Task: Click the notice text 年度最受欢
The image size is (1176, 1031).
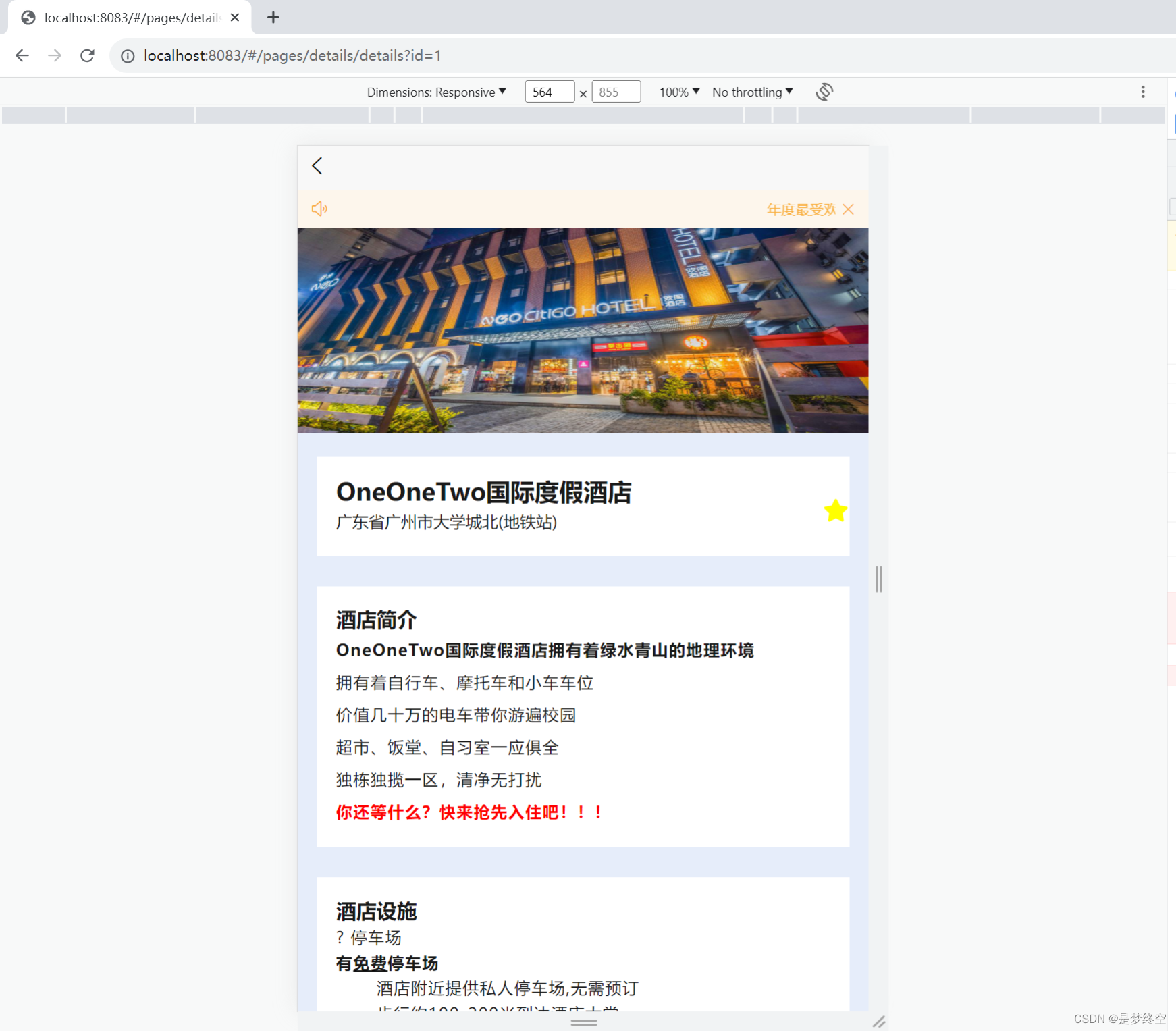Action: tap(801, 209)
